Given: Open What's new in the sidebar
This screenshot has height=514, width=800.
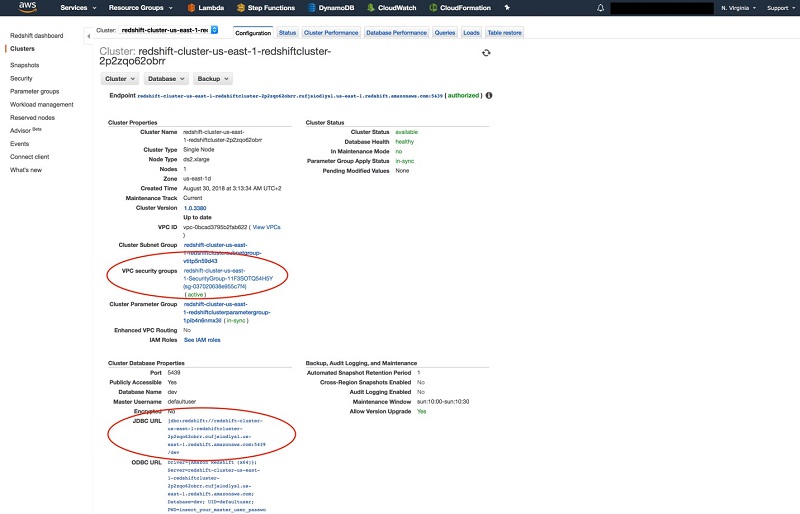Looking at the screenshot, I should coord(26,170).
